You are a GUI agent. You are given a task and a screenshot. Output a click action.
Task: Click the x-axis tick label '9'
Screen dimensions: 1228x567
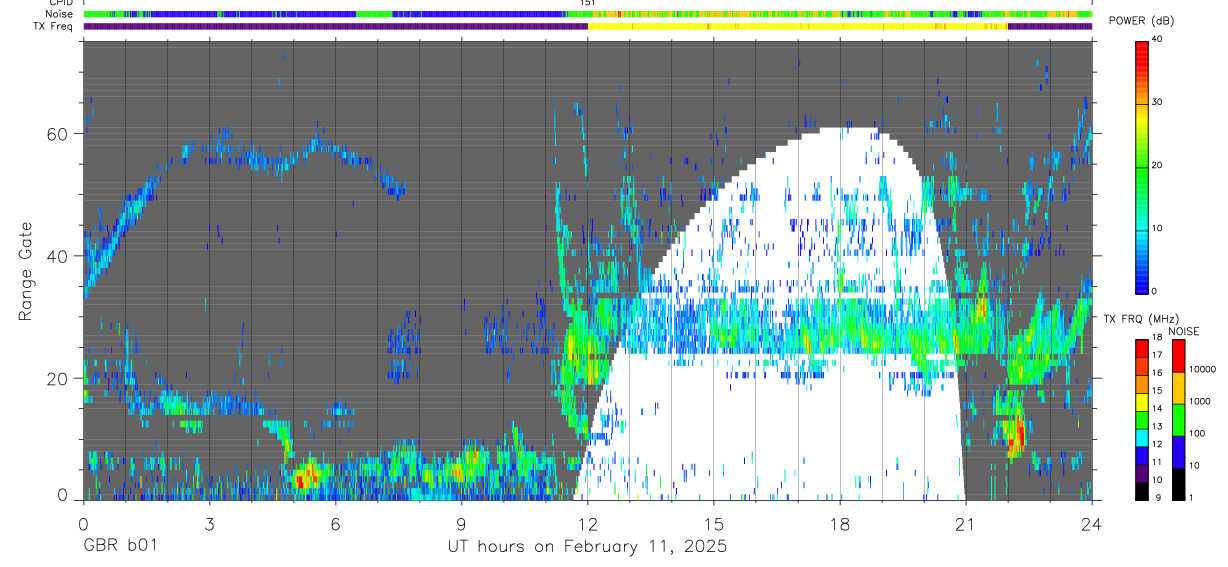click(461, 523)
